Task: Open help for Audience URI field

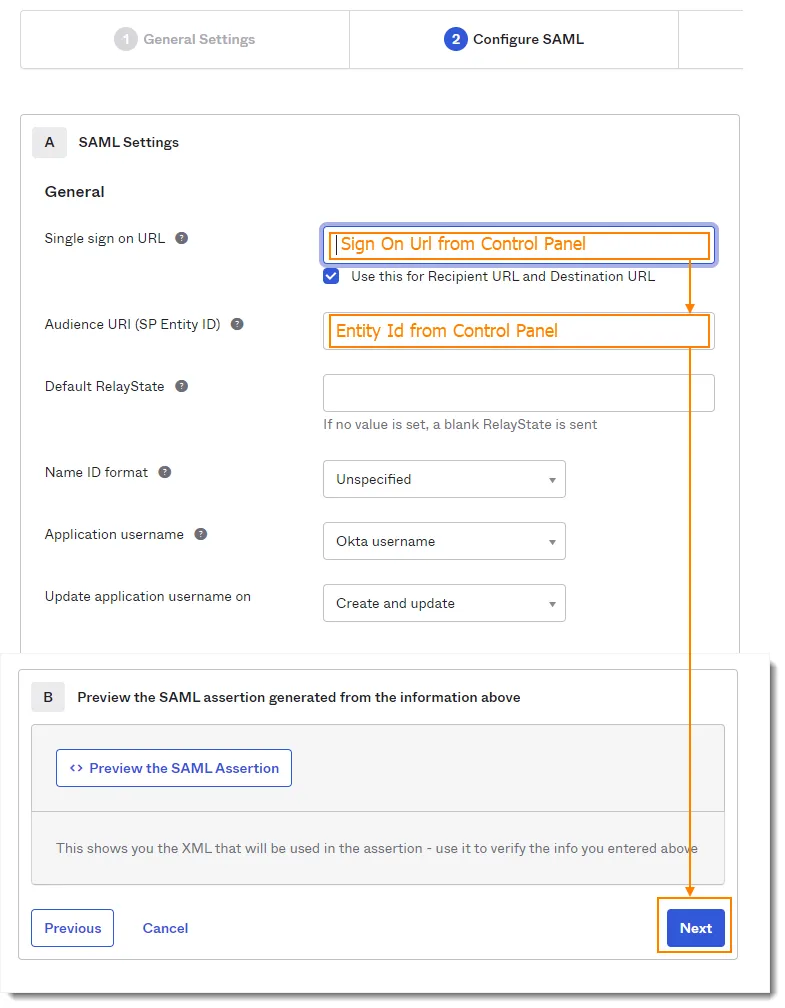Action: (x=237, y=325)
